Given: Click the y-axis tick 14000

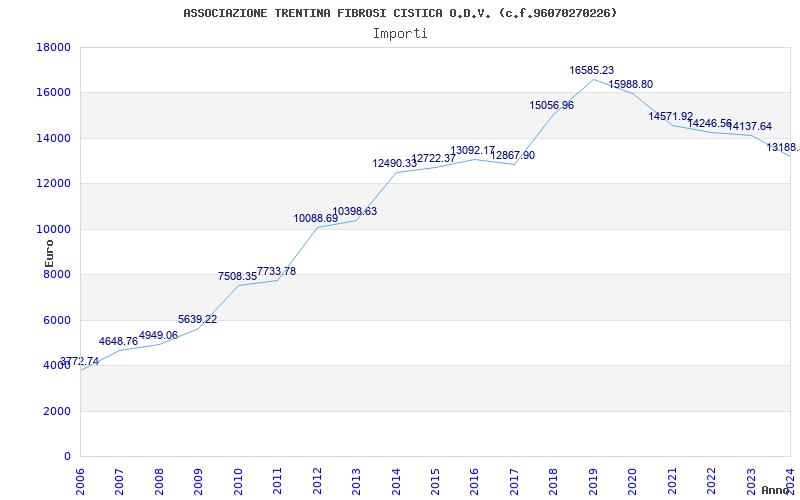Looking at the screenshot, I should pyautogui.click(x=54, y=138).
